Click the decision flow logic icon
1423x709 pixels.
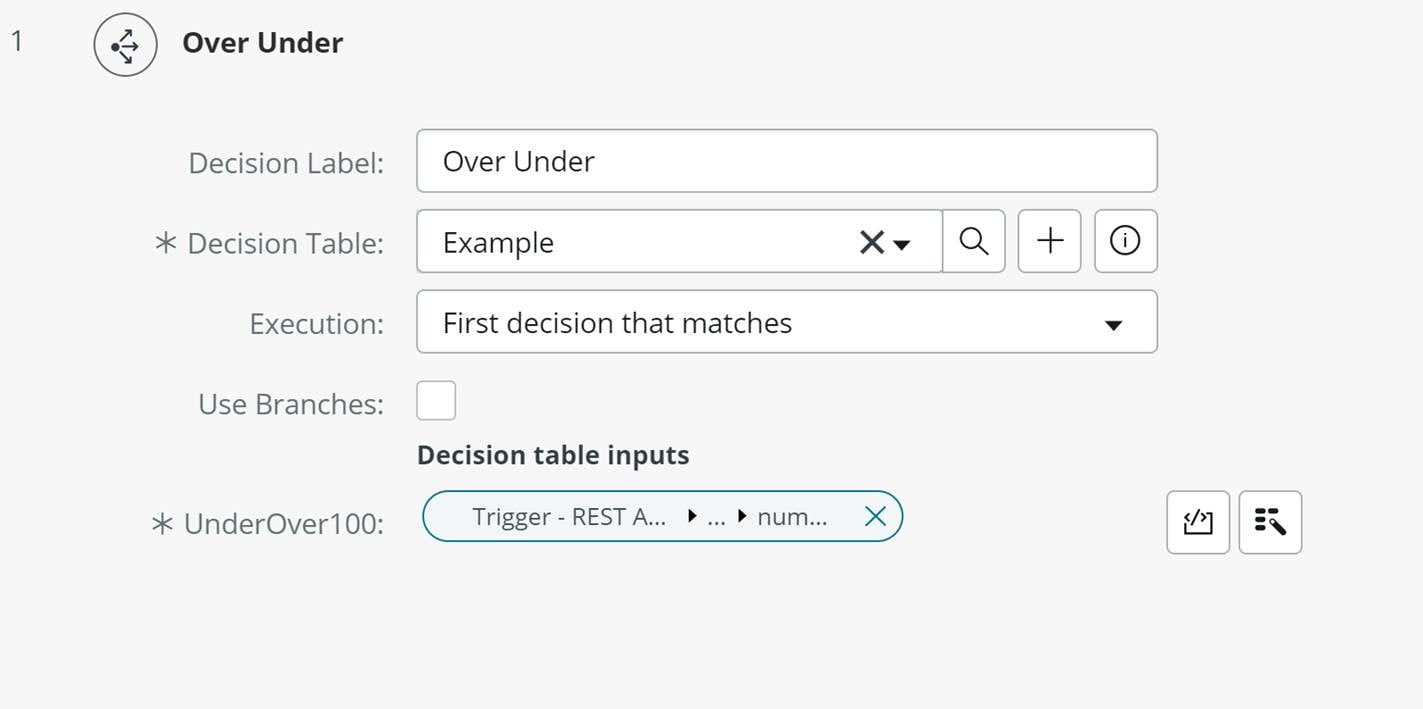click(x=125, y=45)
